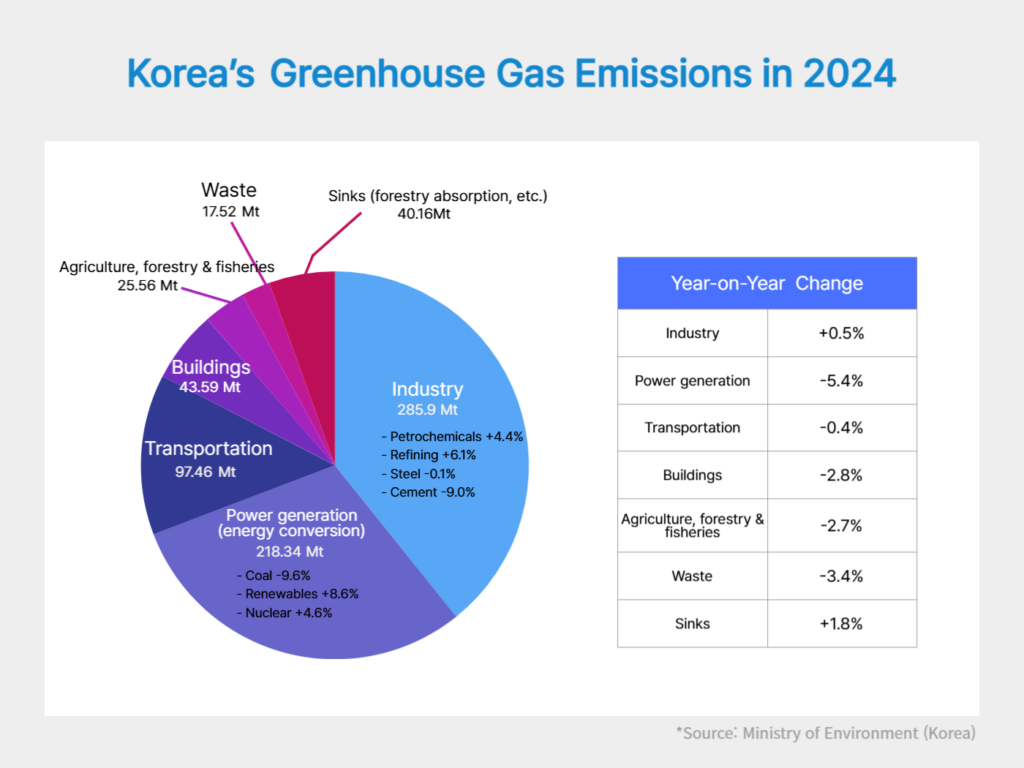Click the Sinks +1.8% table value
Screen dimensions: 1024x768
point(840,623)
